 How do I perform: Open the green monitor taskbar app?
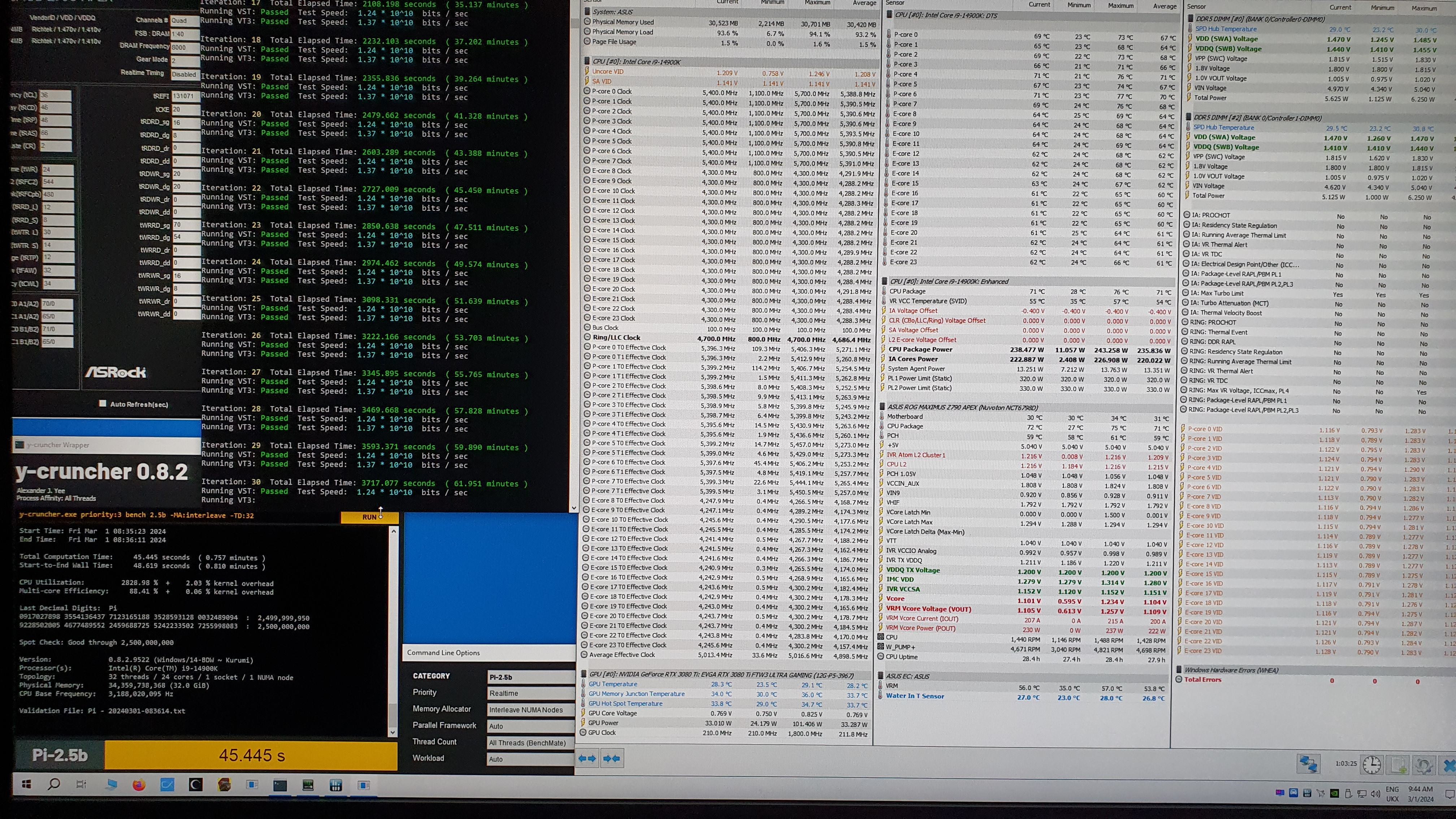point(308,785)
